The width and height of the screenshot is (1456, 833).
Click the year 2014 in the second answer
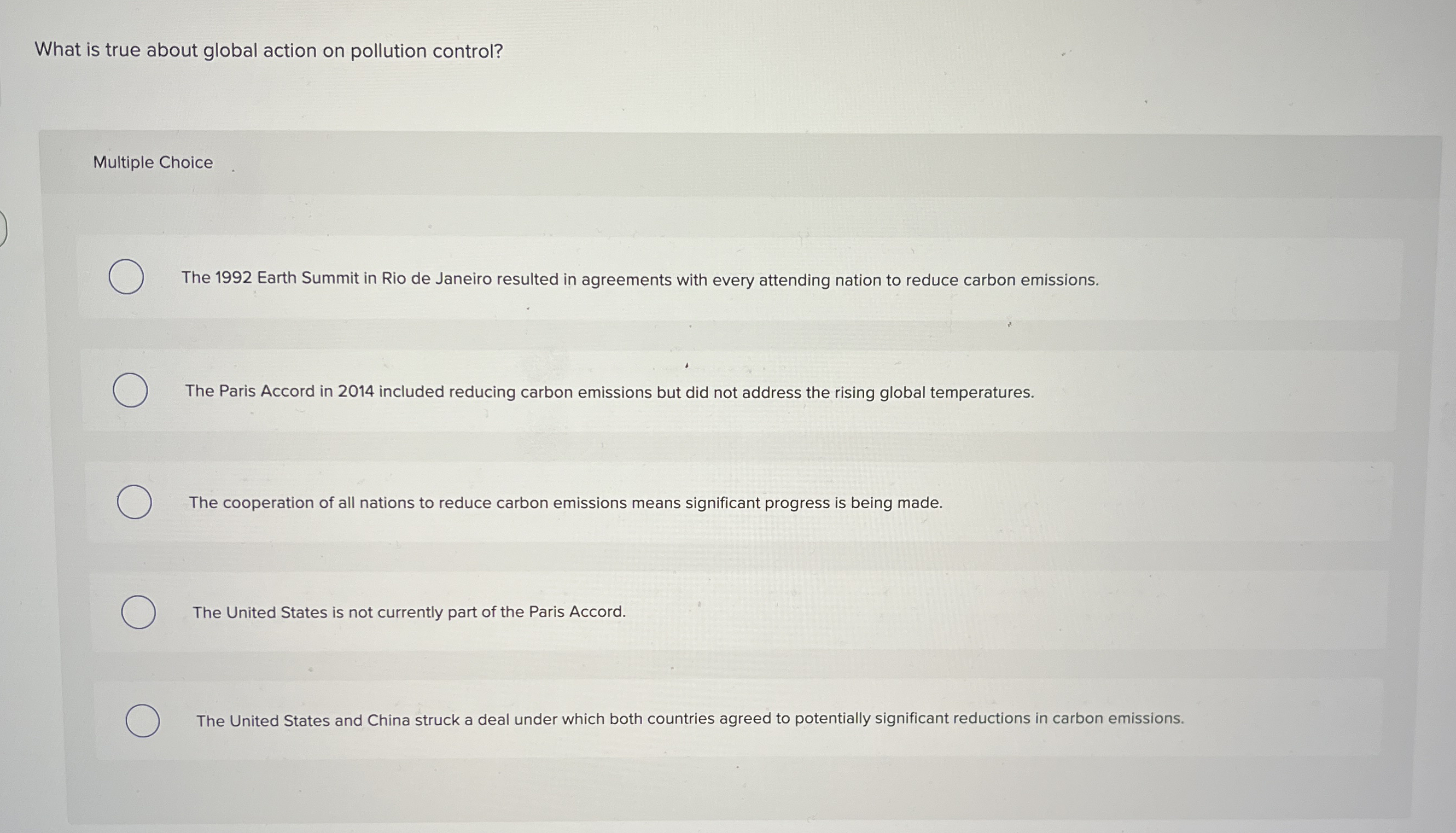[x=356, y=391]
